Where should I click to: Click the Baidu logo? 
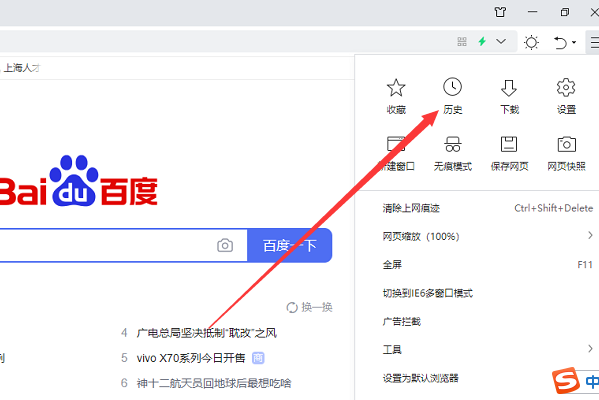pos(78,181)
